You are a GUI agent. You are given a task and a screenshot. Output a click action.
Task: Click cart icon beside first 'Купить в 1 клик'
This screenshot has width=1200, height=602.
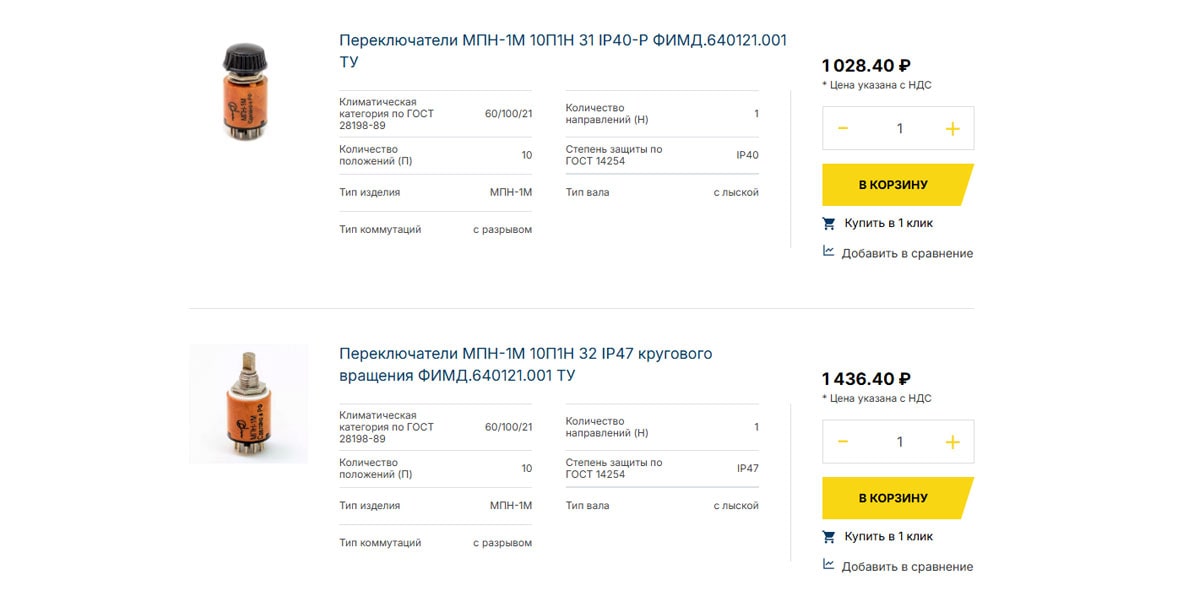[x=829, y=223]
